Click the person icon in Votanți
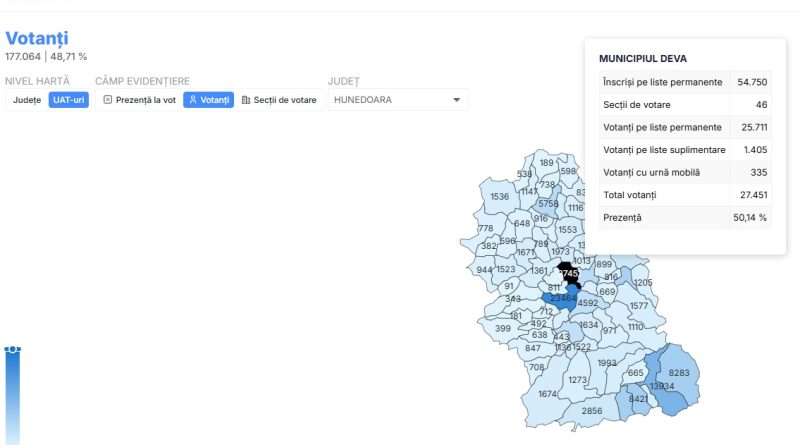The width and height of the screenshot is (800, 445). [x=192, y=100]
